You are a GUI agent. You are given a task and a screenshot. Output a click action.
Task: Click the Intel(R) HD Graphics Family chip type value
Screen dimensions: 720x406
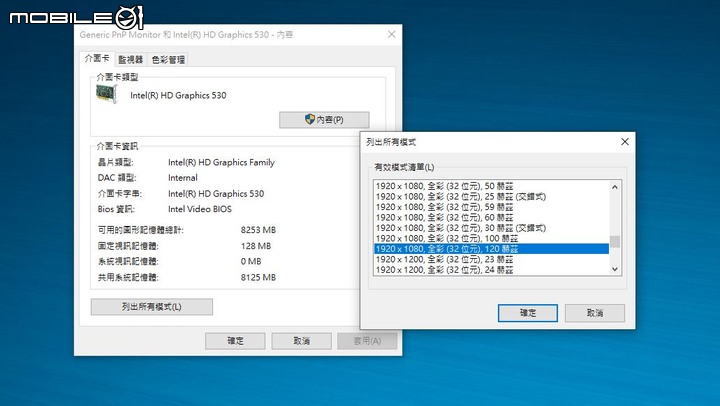(221, 163)
